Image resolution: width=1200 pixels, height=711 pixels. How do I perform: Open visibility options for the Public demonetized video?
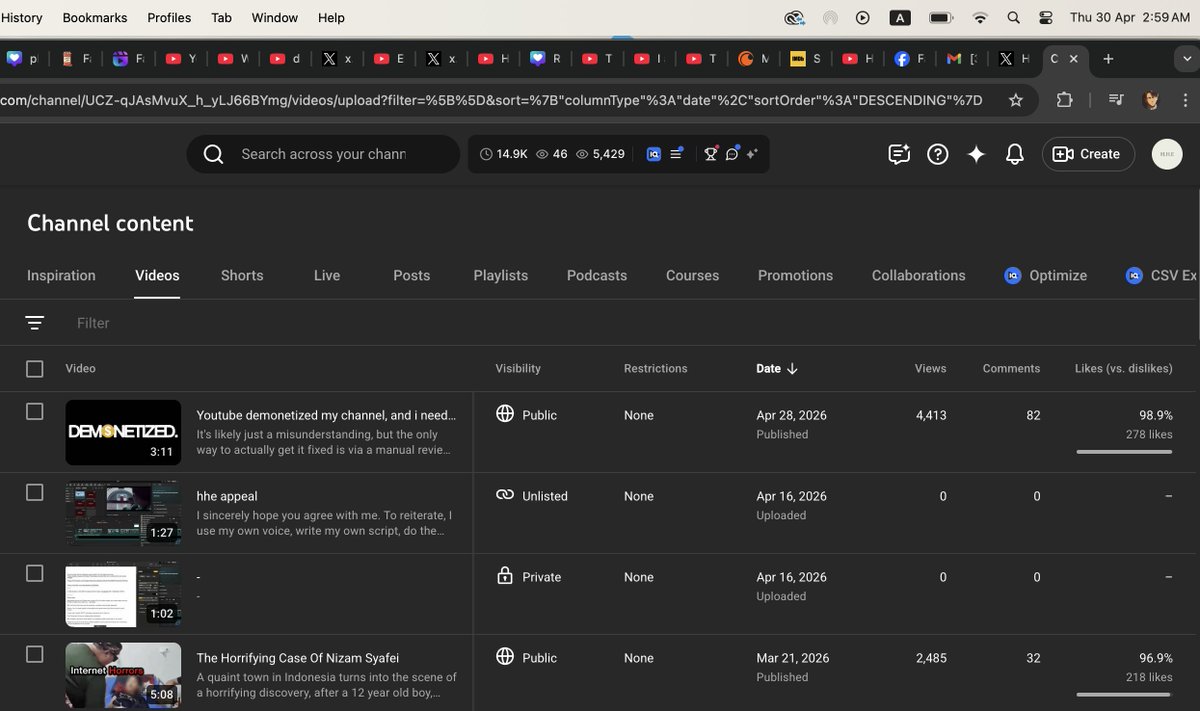527,414
